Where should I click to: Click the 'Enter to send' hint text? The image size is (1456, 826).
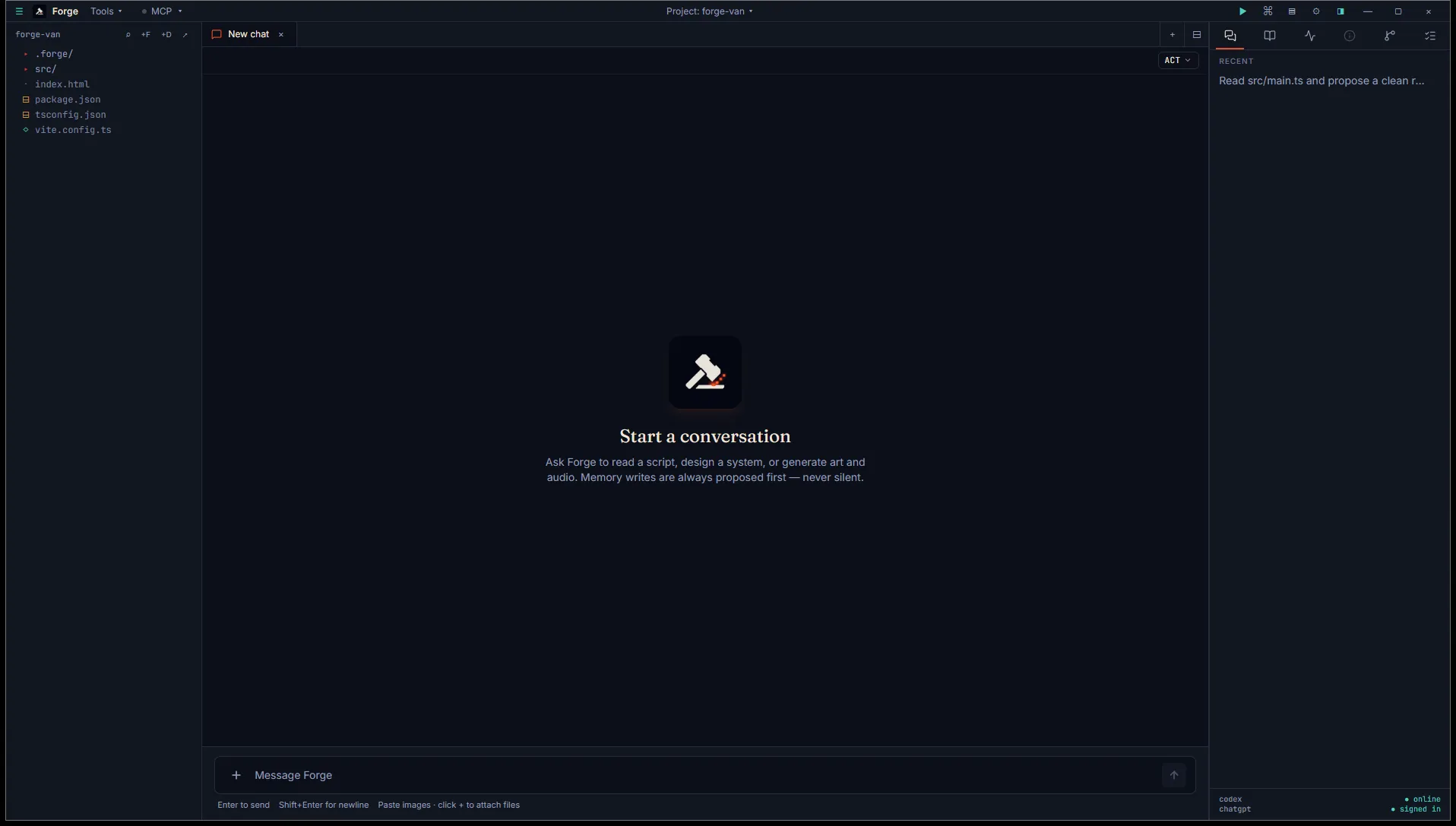click(243, 805)
